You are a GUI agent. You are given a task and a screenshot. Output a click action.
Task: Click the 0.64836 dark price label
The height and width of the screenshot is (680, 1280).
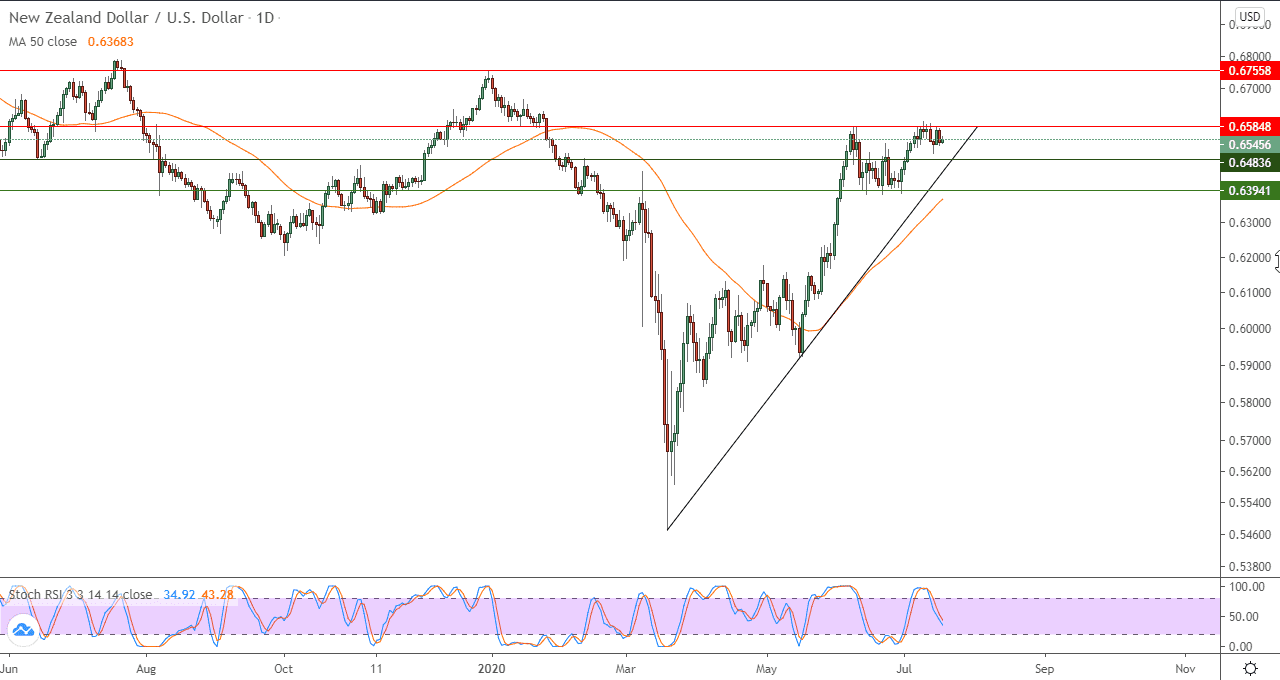1250,163
